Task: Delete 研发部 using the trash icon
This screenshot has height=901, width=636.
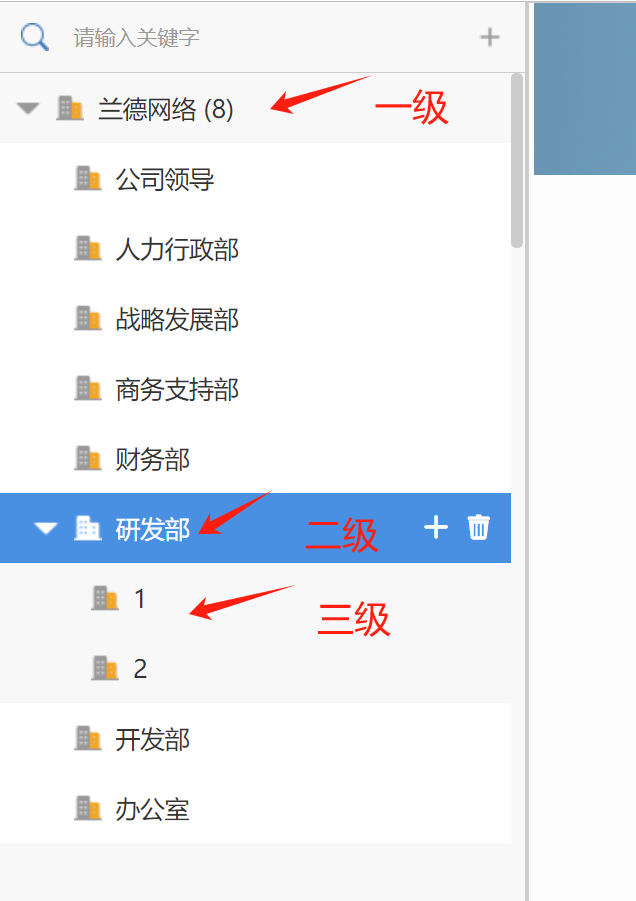Action: 479,527
